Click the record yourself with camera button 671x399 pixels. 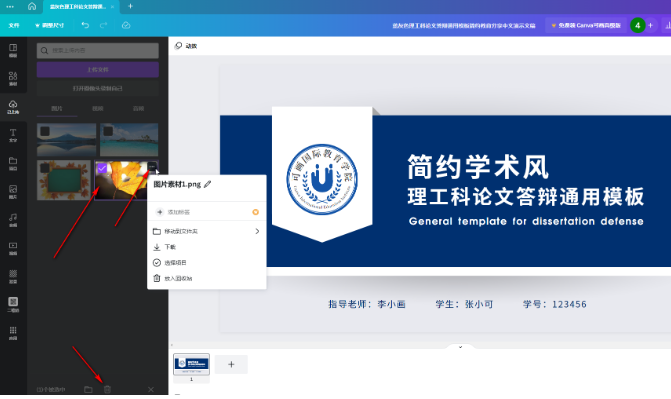point(98,88)
